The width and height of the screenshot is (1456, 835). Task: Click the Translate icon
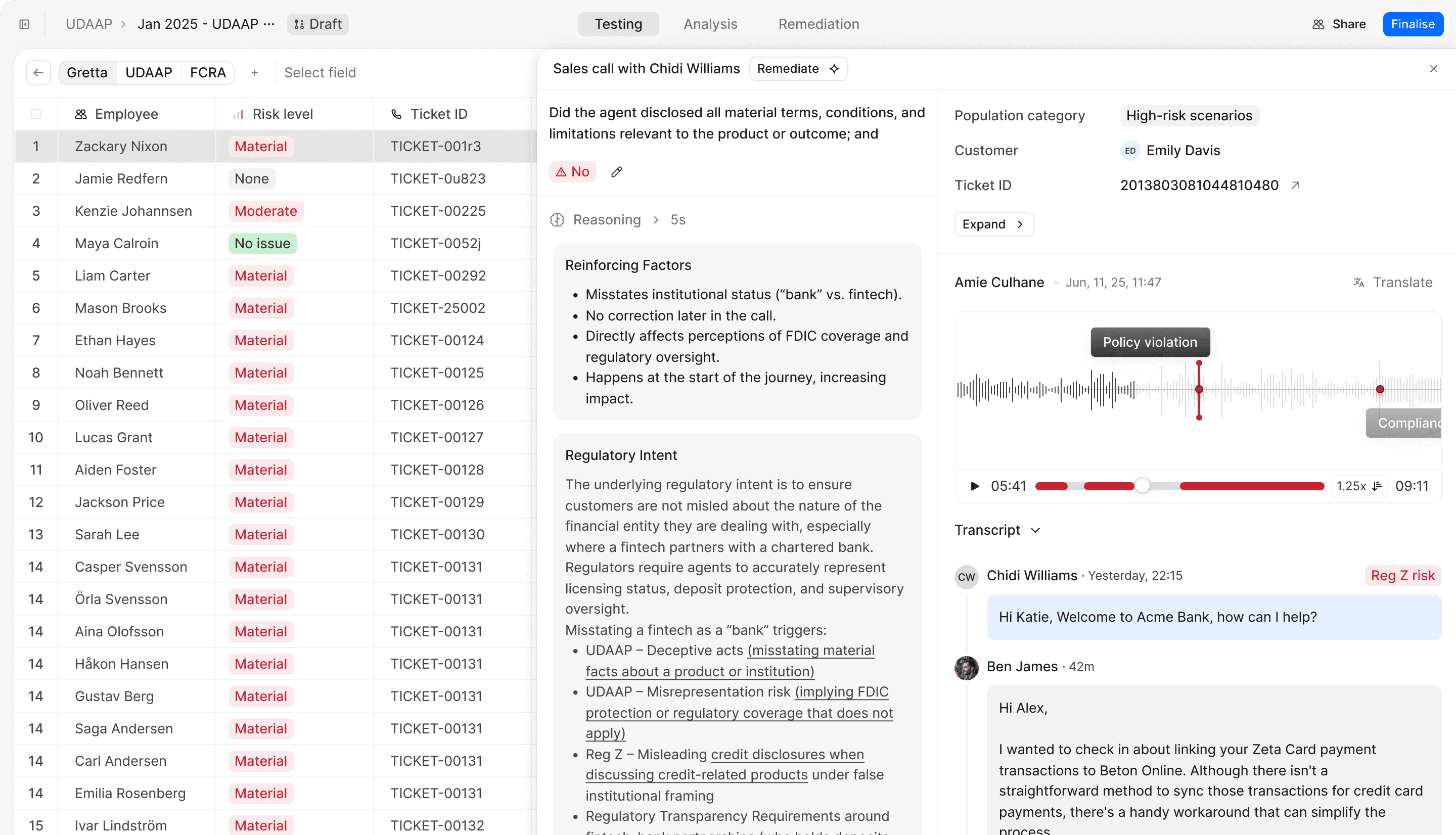click(1358, 282)
